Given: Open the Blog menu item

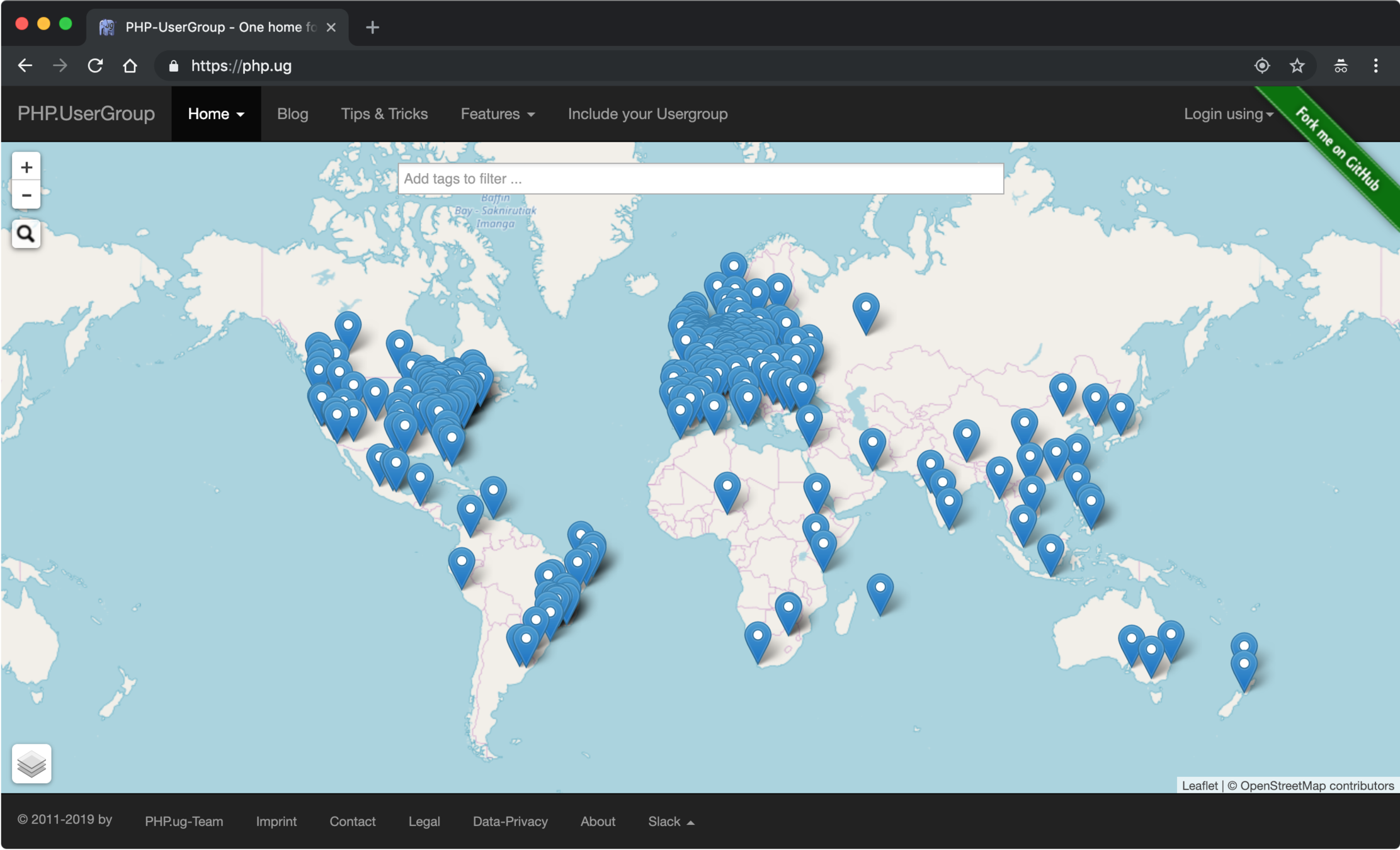Looking at the screenshot, I should tap(293, 114).
